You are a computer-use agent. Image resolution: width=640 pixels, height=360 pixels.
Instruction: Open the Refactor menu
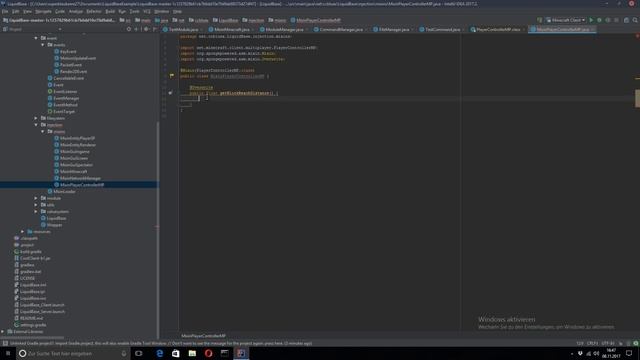(x=94, y=11)
